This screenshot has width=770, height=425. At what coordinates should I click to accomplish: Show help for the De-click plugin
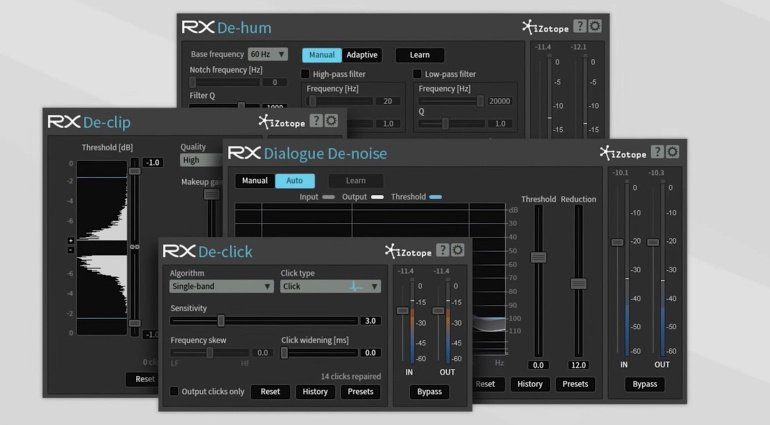(x=442, y=250)
